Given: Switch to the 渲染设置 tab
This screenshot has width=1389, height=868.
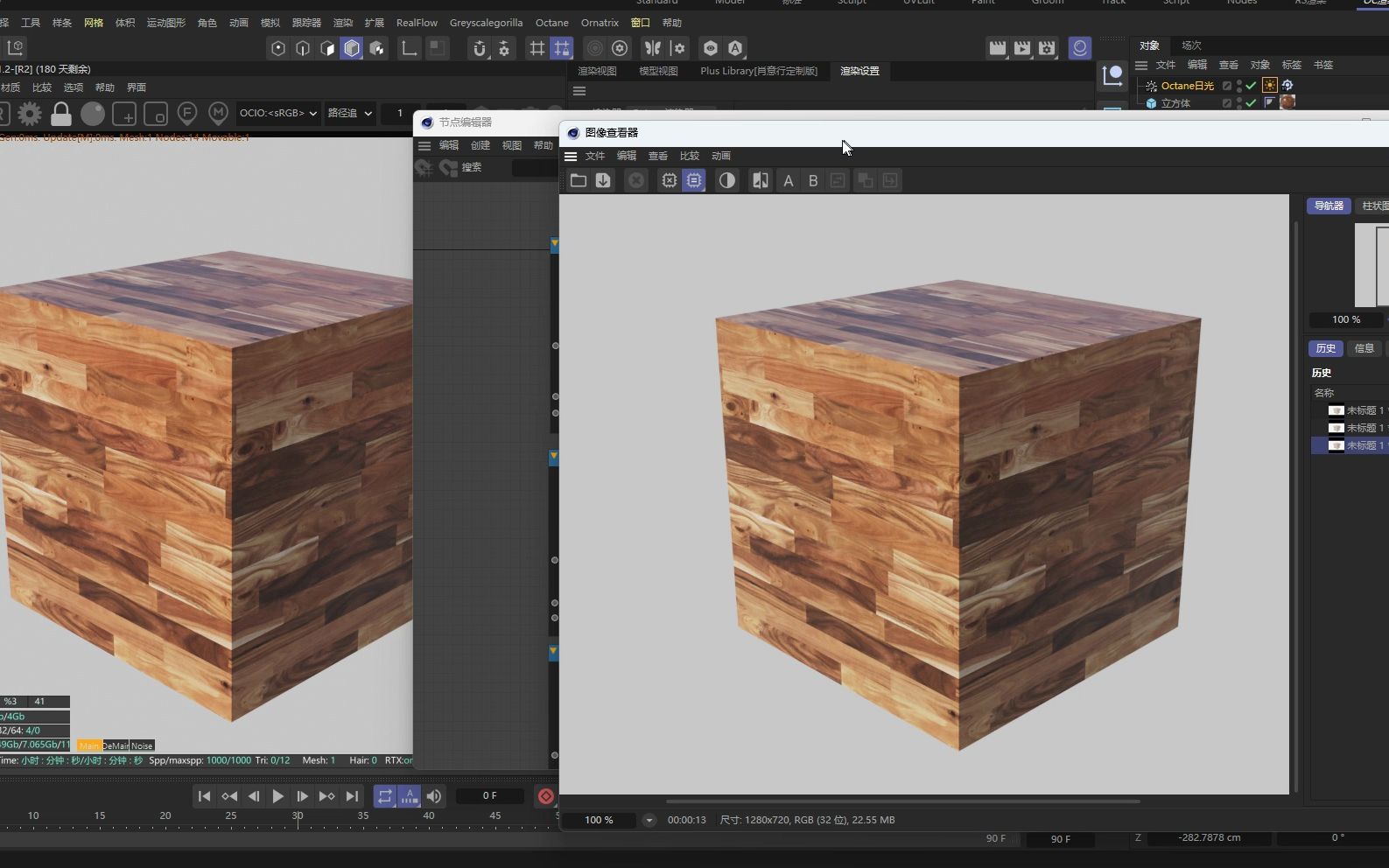Looking at the screenshot, I should tap(859, 71).
